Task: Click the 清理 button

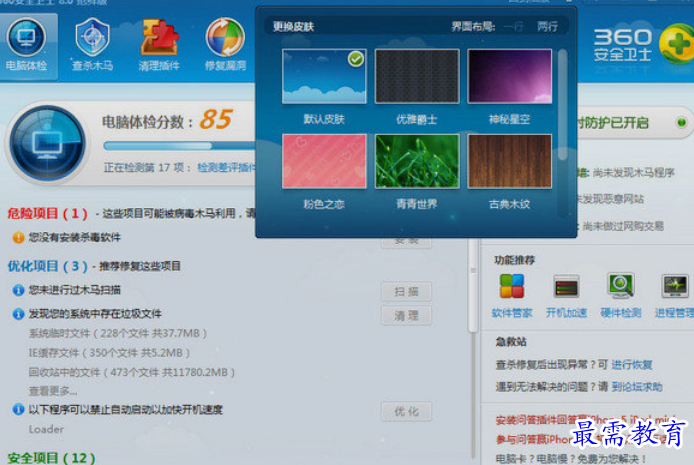Action: (x=406, y=316)
